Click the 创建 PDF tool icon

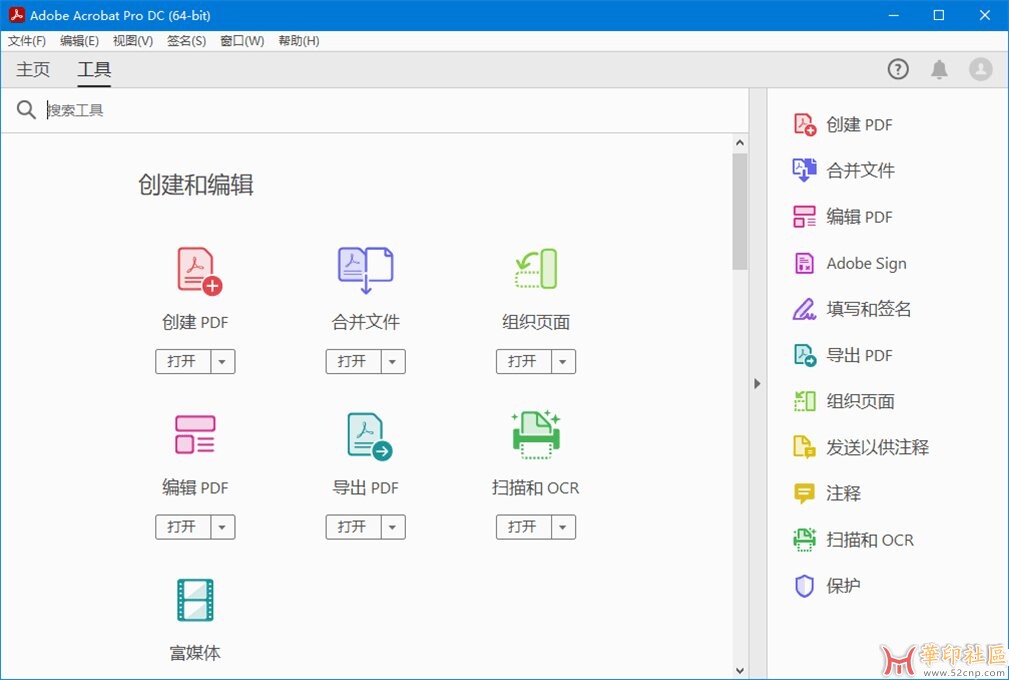pyautogui.click(x=198, y=270)
